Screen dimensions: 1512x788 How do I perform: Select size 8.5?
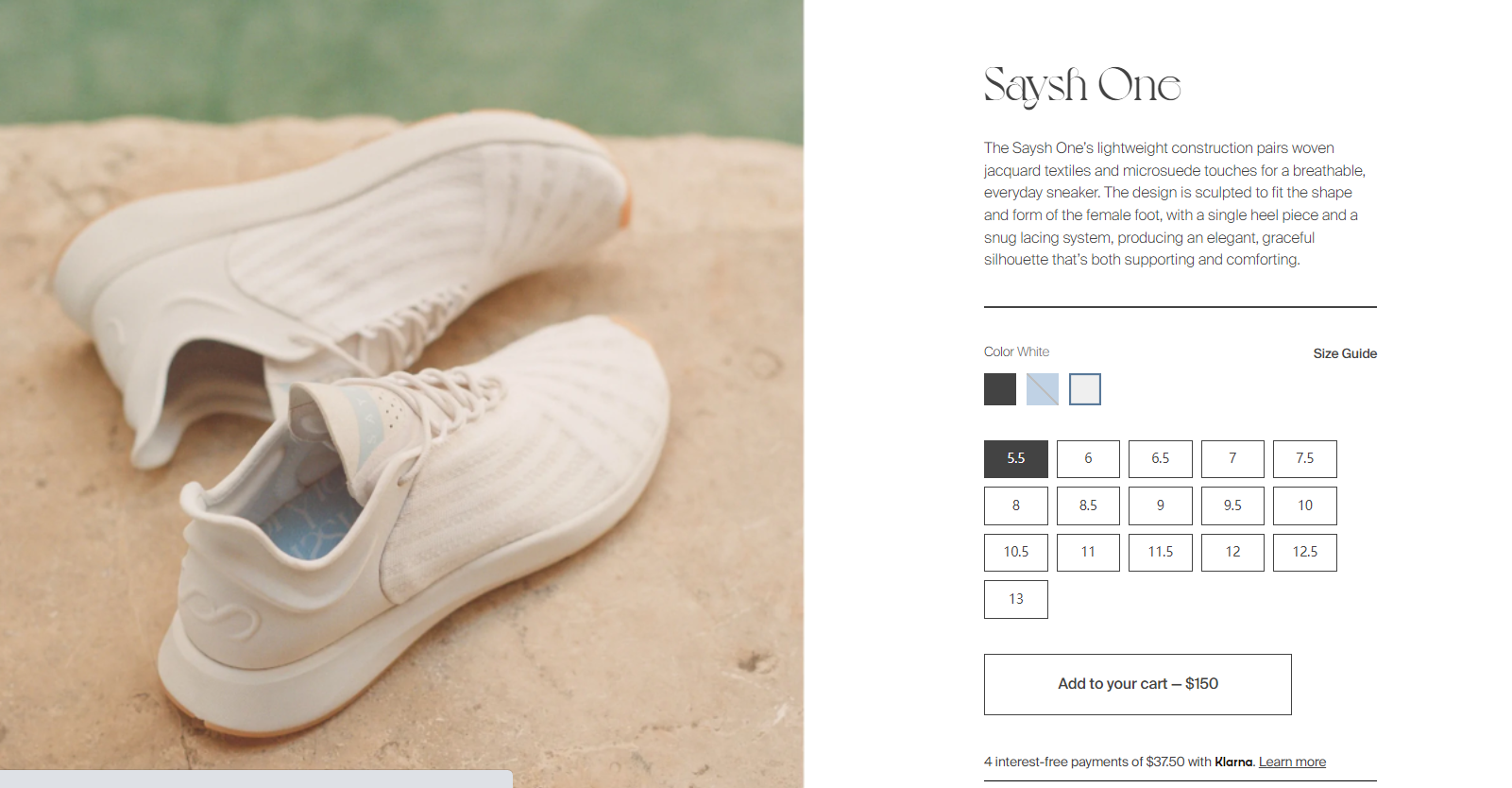[1088, 505]
